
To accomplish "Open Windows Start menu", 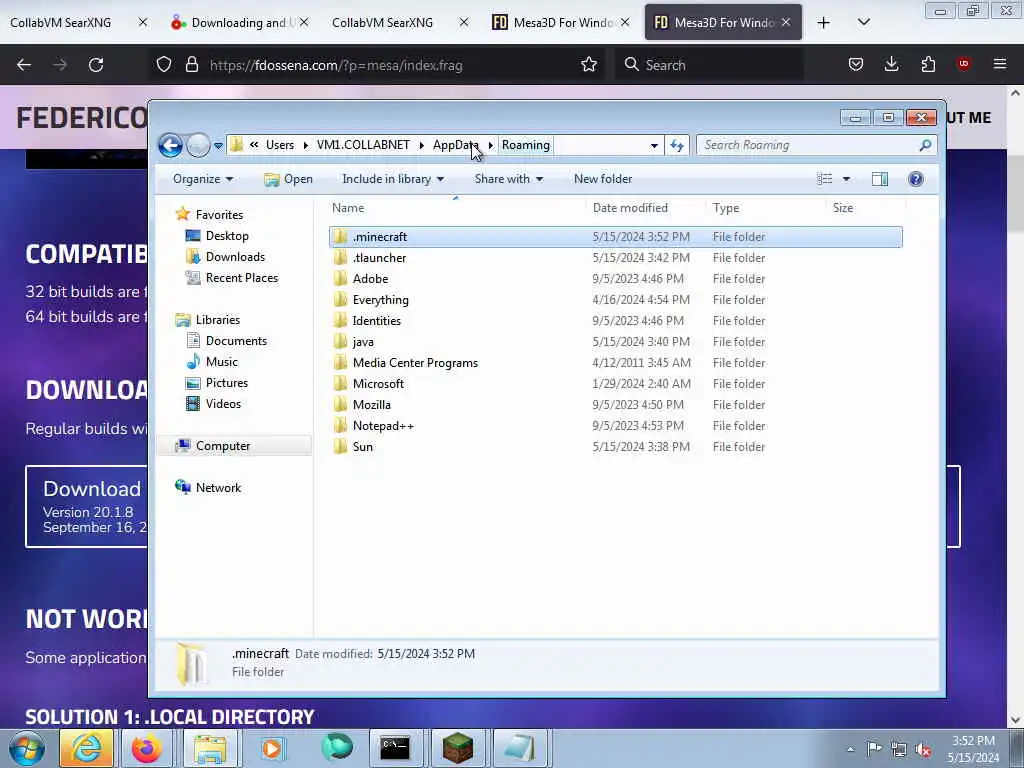I will pos(27,748).
